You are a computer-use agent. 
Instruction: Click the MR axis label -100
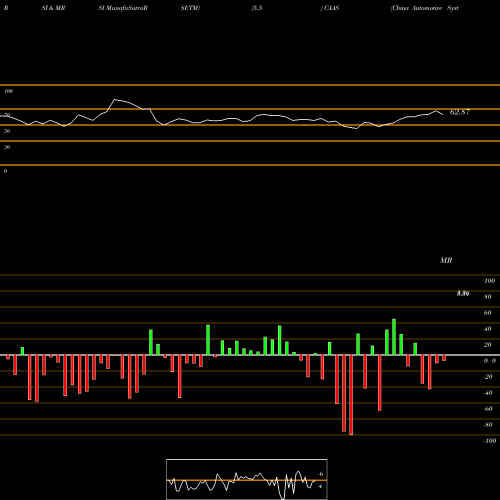pos(490,441)
